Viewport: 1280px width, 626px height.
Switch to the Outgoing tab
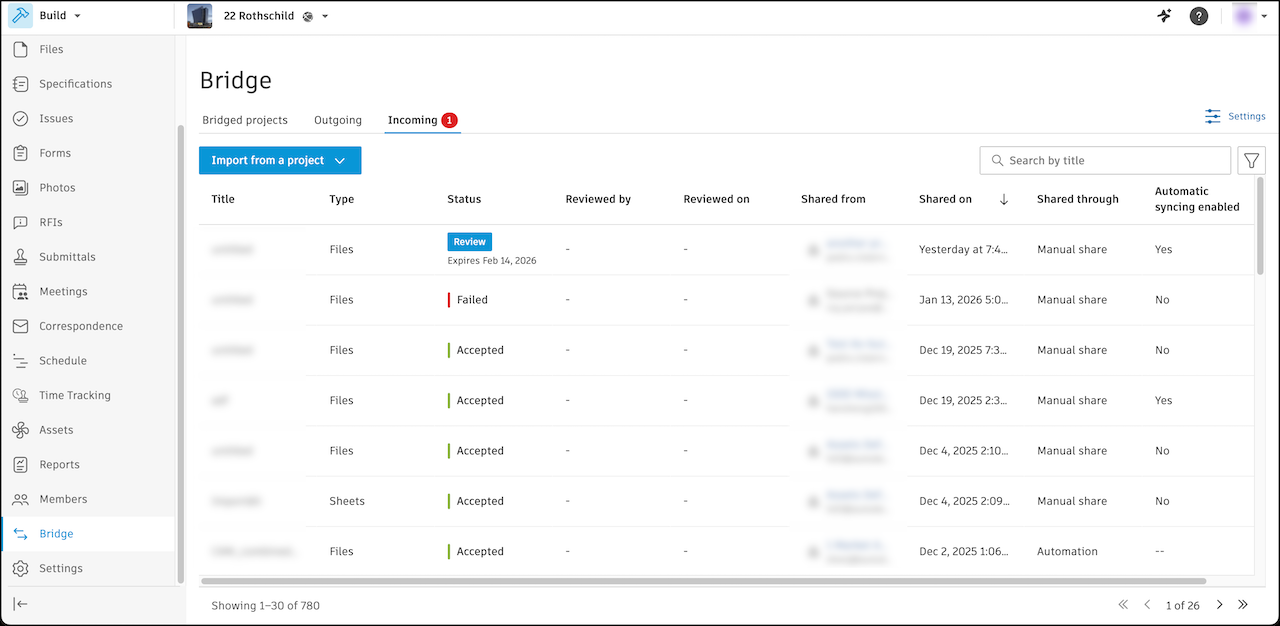pyautogui.click(x=337, y=119)
